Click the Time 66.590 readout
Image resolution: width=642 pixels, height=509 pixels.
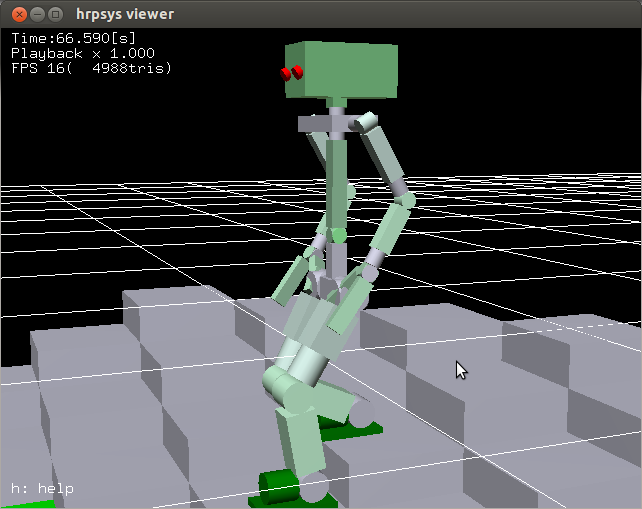[73, 38]
